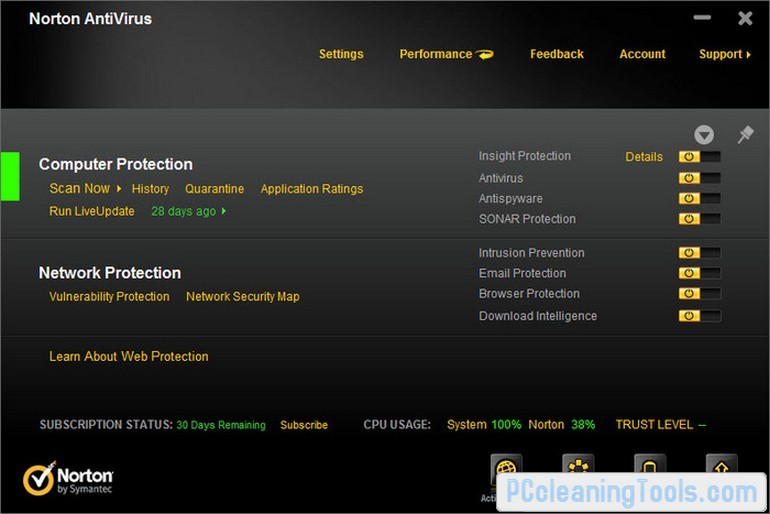
Task: Turn off the Antivirus switch
Action: point(700,178)
